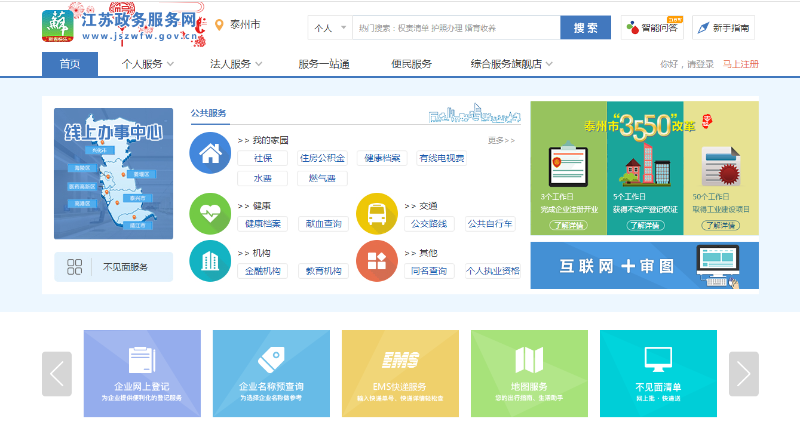
Task: Expand the 综合服务旗舰店 menu
Action: (511, 64)
